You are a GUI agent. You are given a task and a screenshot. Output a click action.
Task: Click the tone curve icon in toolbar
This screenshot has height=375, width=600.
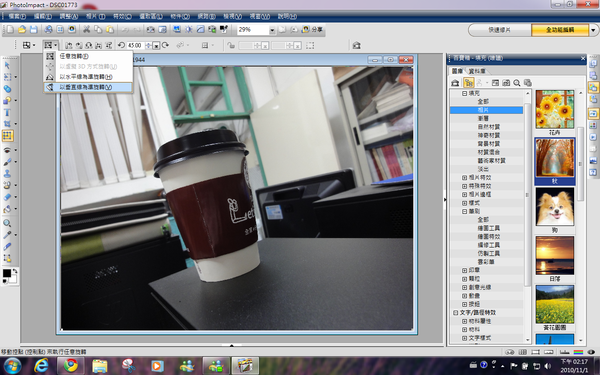click(x=201, y=29)
